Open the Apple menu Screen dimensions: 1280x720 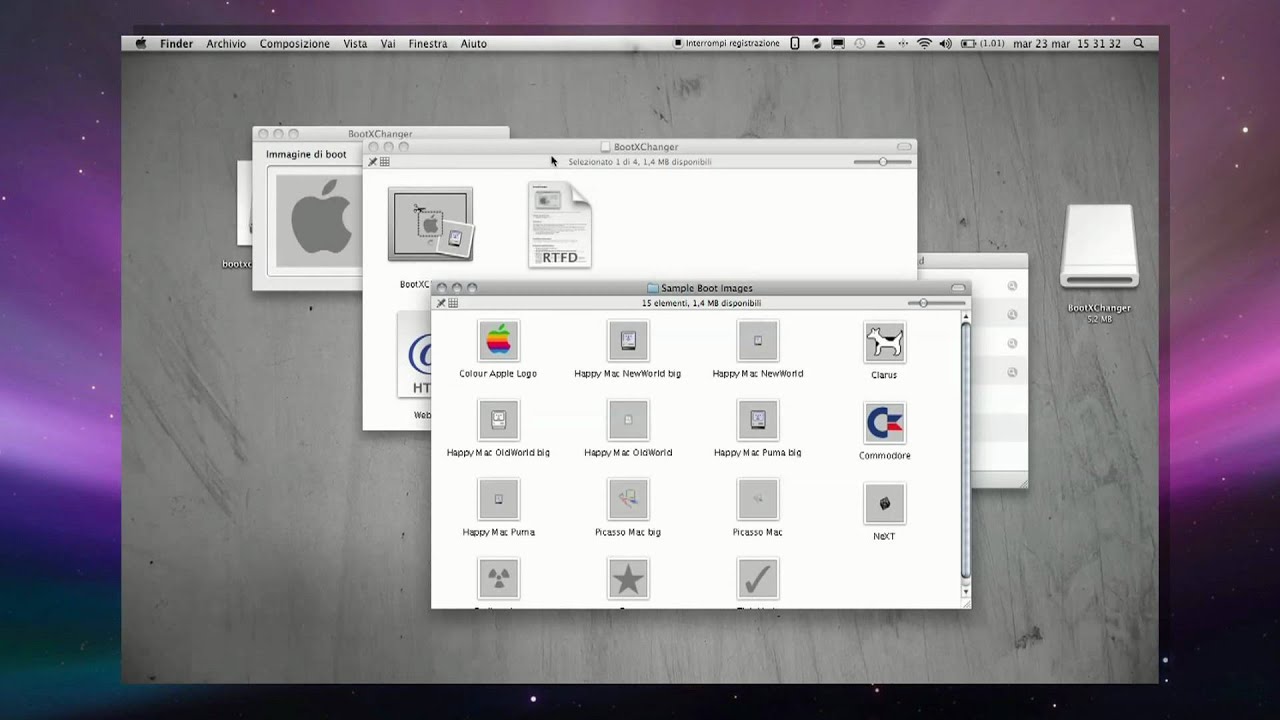(x=141, y=44)
